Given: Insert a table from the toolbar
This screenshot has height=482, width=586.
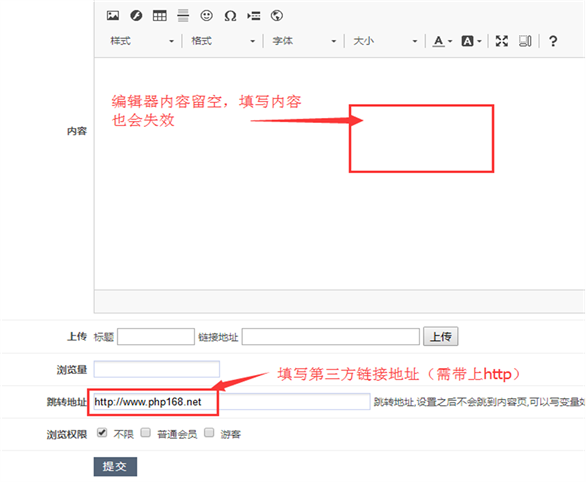Looking at the screenshot, I should 160,16.
